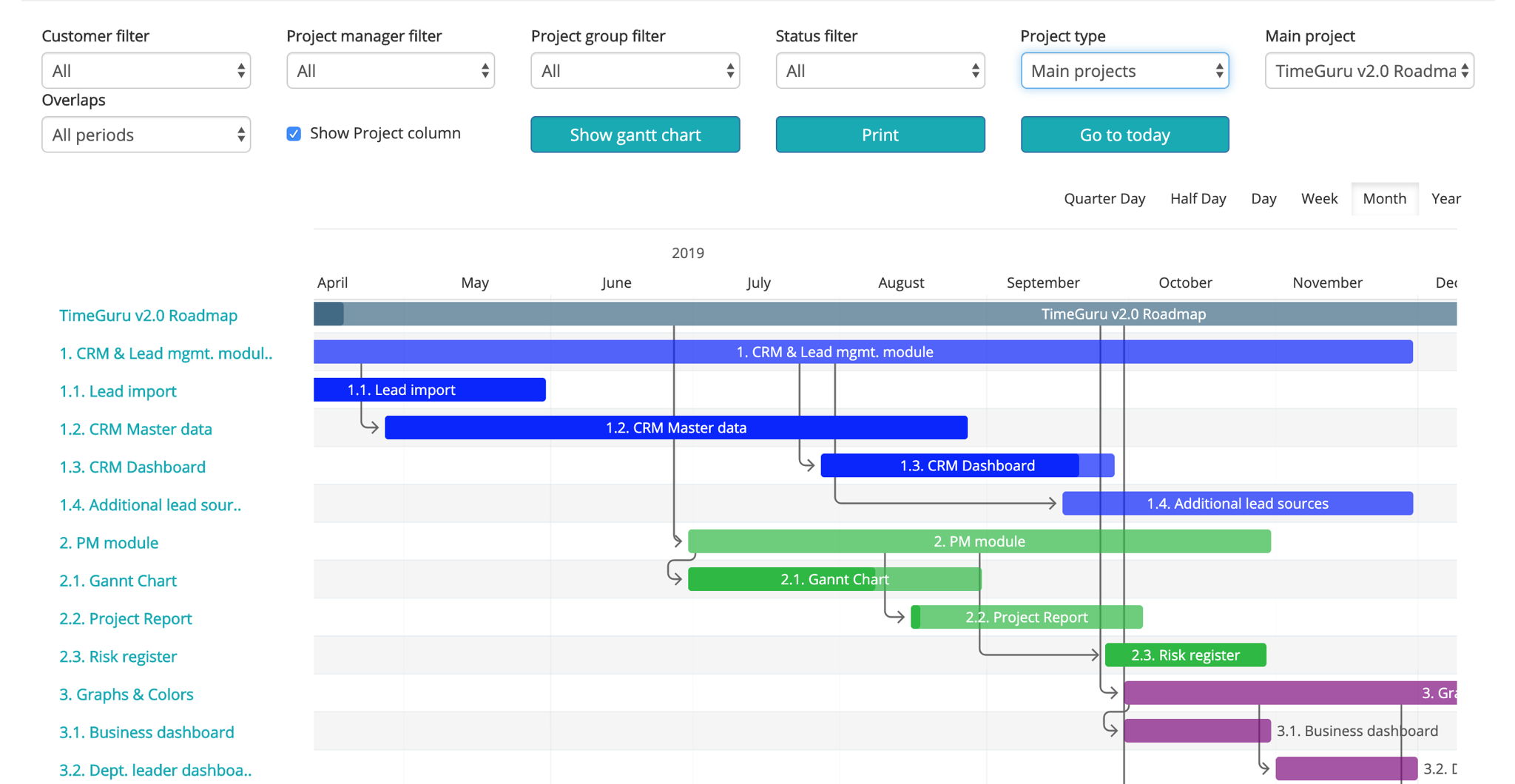Screen dimensions: 1515x784
Task: Click the August month header
Action: point(901,283)
